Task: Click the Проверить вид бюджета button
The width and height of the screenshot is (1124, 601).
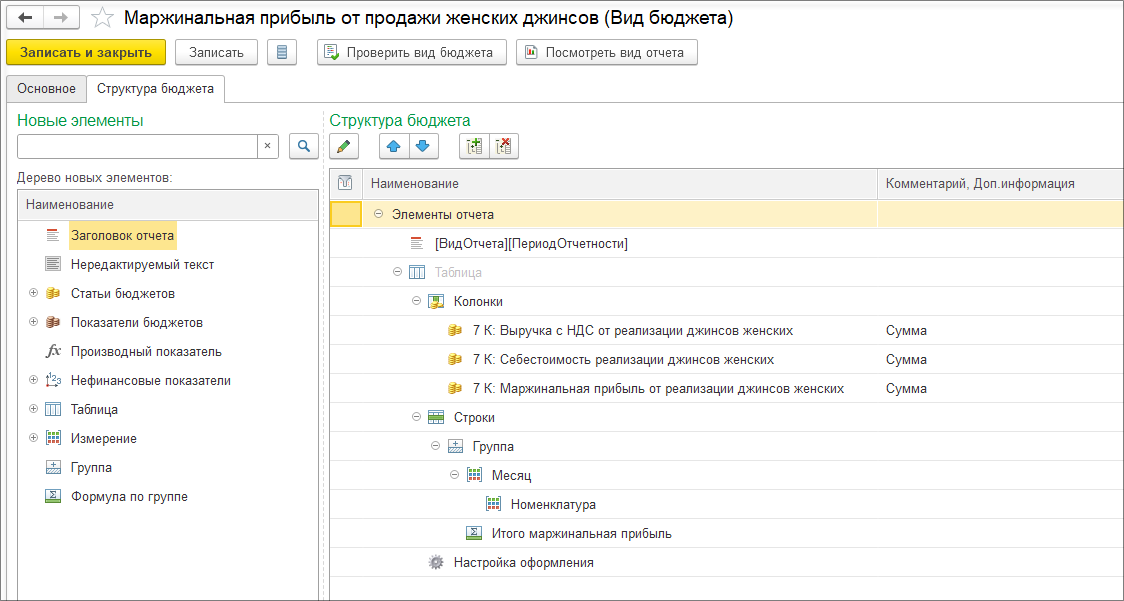Action: (412, 52)
